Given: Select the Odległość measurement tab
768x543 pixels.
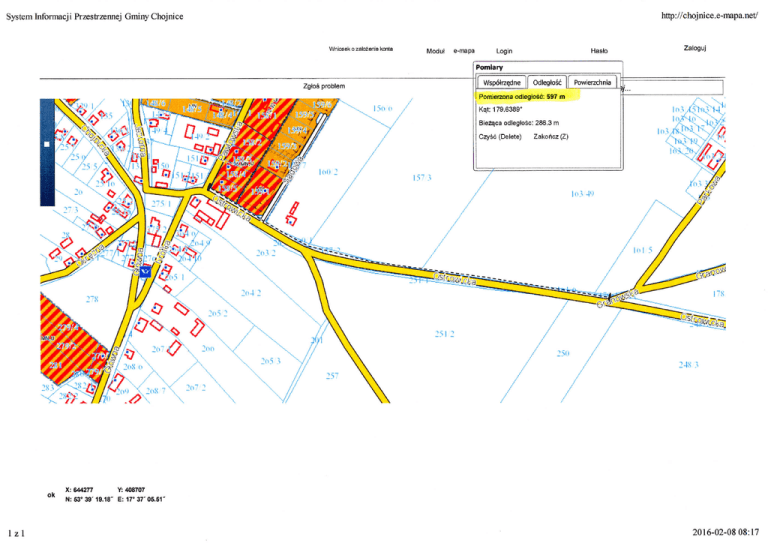Looking at the screenshot, I should click(x=547, y=82).
